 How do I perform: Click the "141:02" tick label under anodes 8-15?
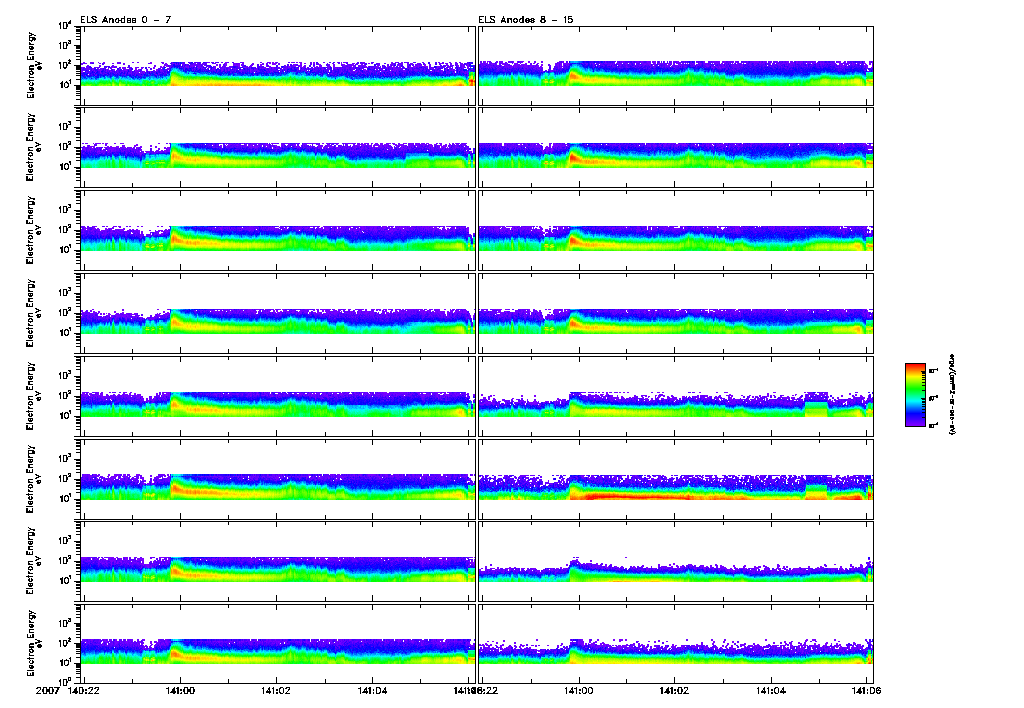pyautogui.click(x=674, y=690)
